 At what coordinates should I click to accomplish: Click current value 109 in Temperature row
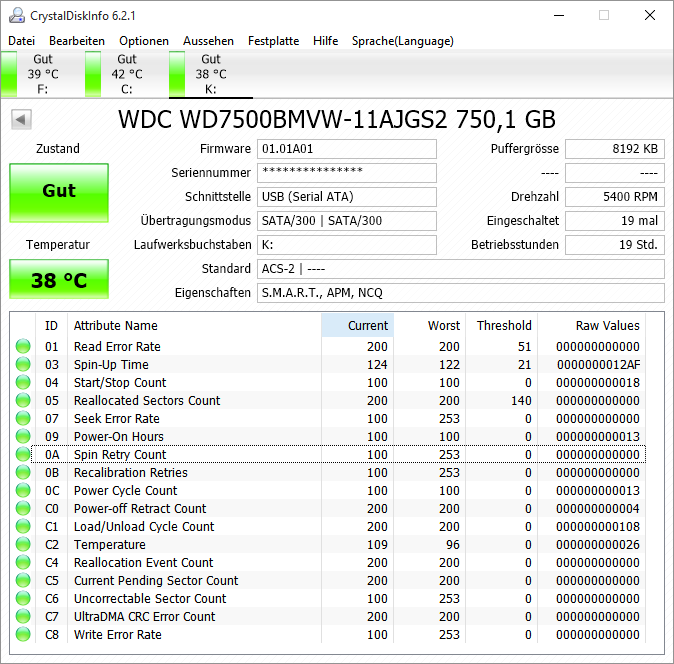click(x=377, y=545)
